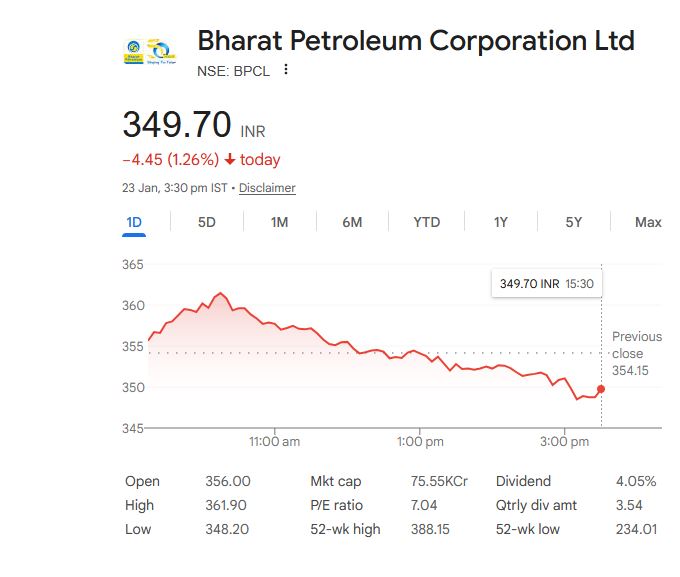Image resolution: width=680 pixels, height=577 pixels.
Task: Click the 349.70 INR price tooltip
Action: (x=547, y=284)
